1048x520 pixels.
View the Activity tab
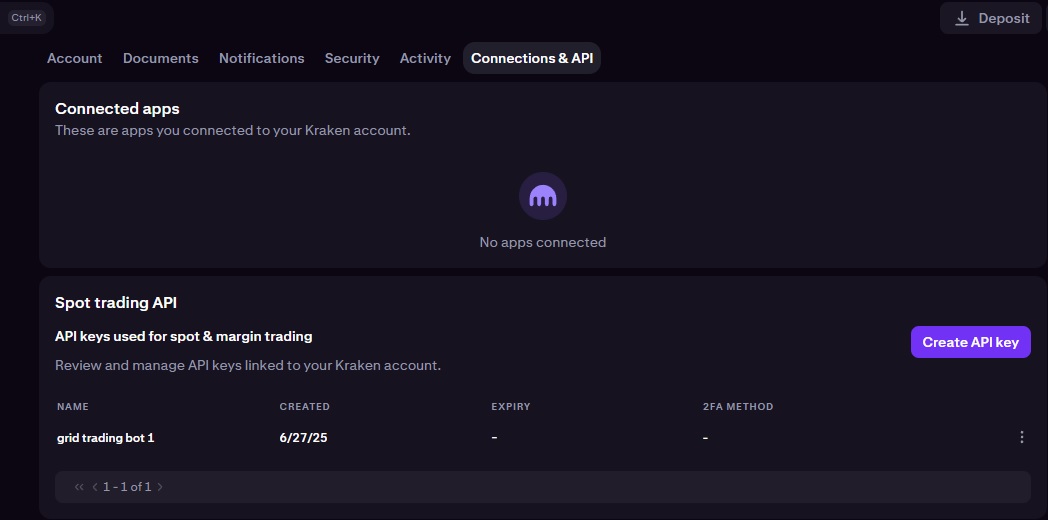tap(425, 58)
